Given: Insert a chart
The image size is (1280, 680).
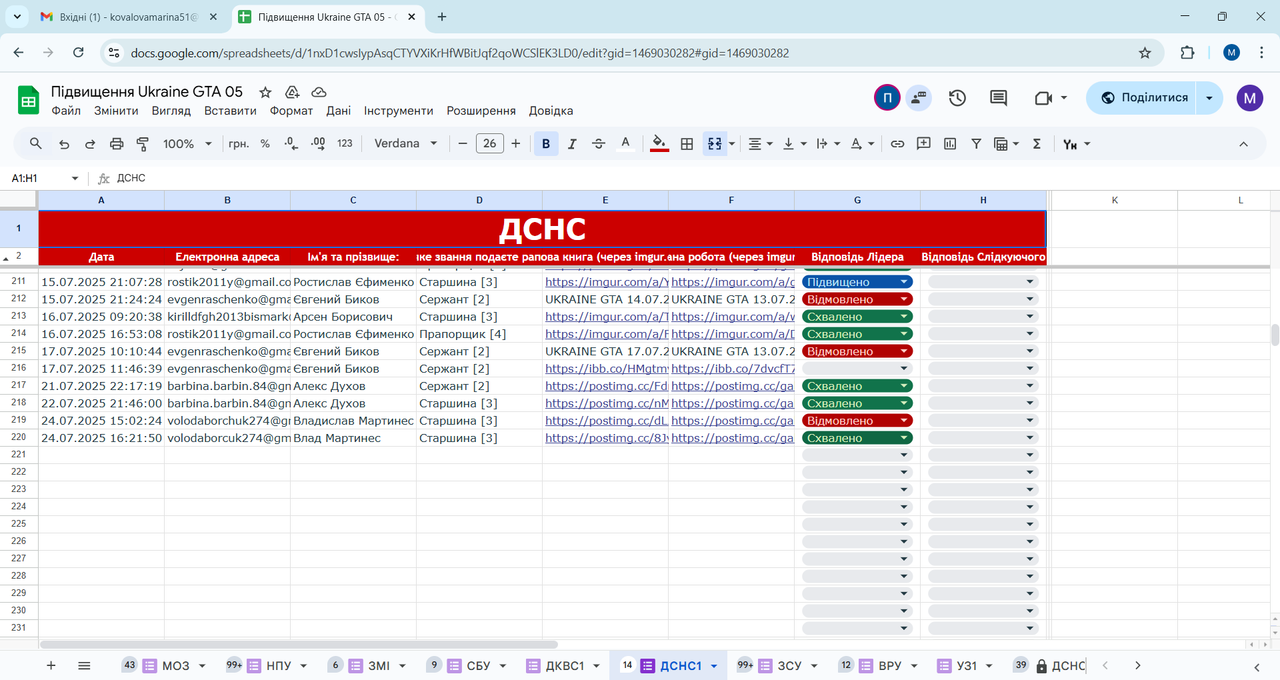Looking at the screenshot, I should [950, 144].
